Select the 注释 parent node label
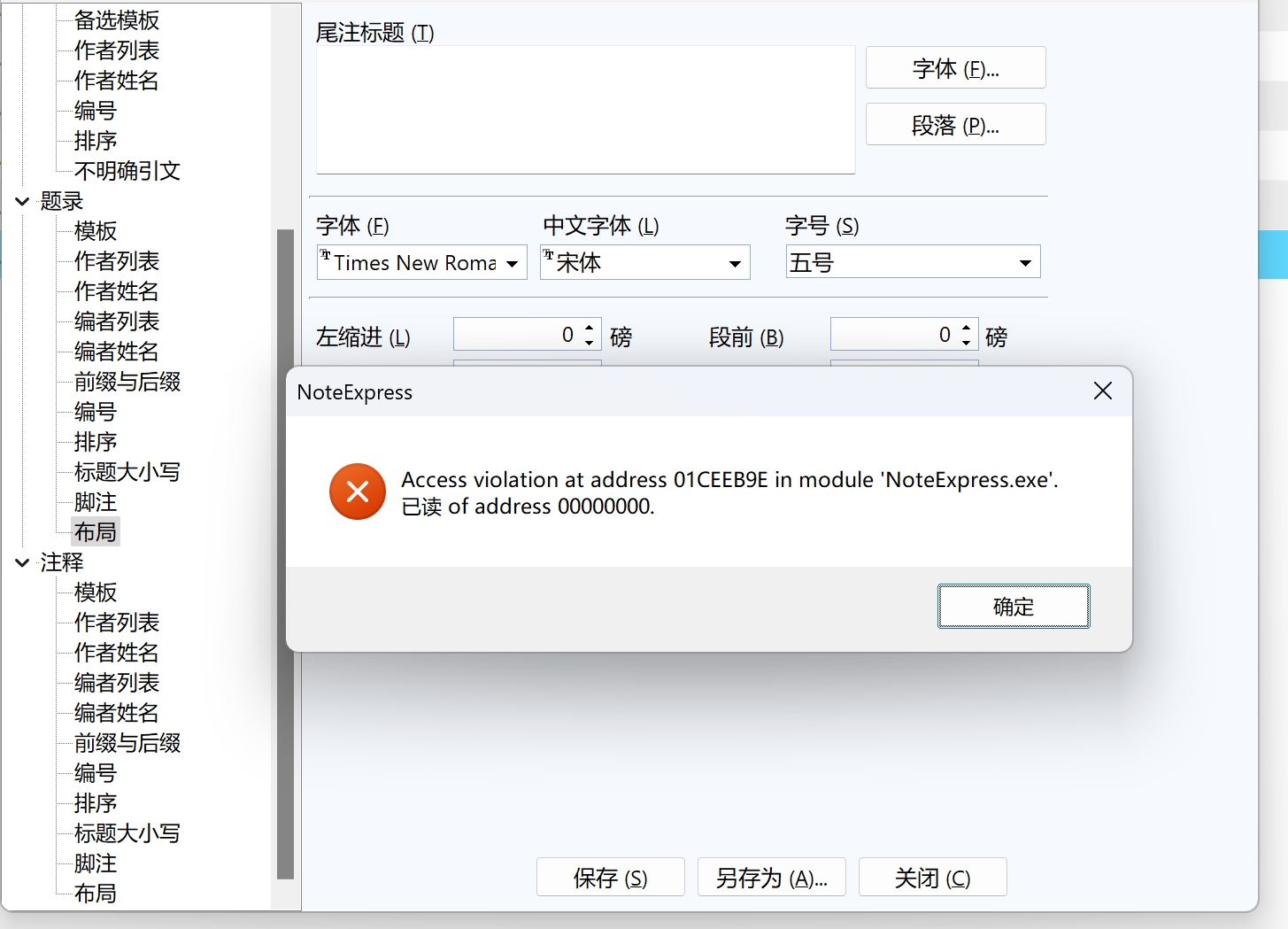Screen dimensions: 1288x929 click(x=62, y=562)
